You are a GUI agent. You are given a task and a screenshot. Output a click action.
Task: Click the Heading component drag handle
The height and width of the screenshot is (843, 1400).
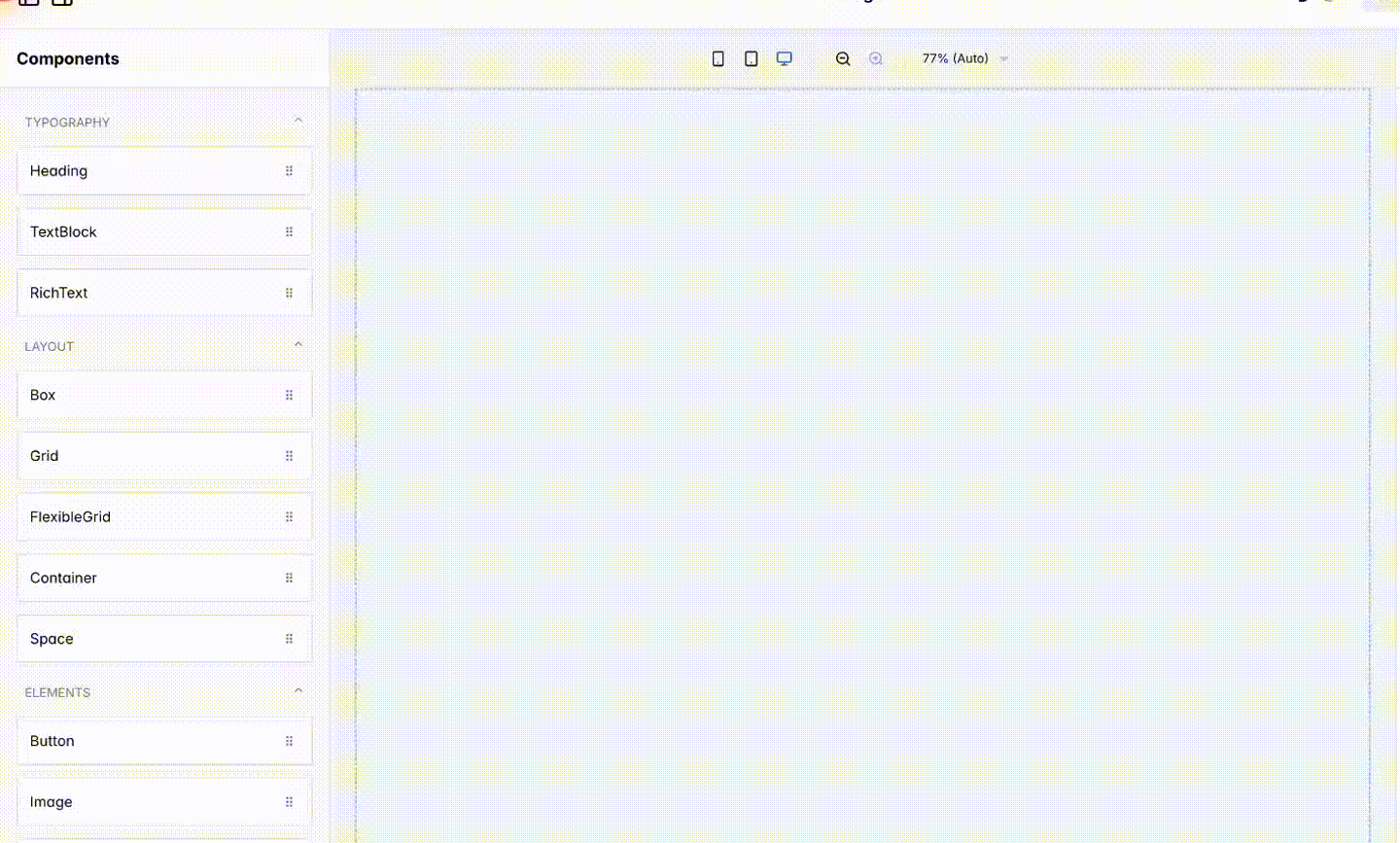pyautogui.click(x=289, y=171)
